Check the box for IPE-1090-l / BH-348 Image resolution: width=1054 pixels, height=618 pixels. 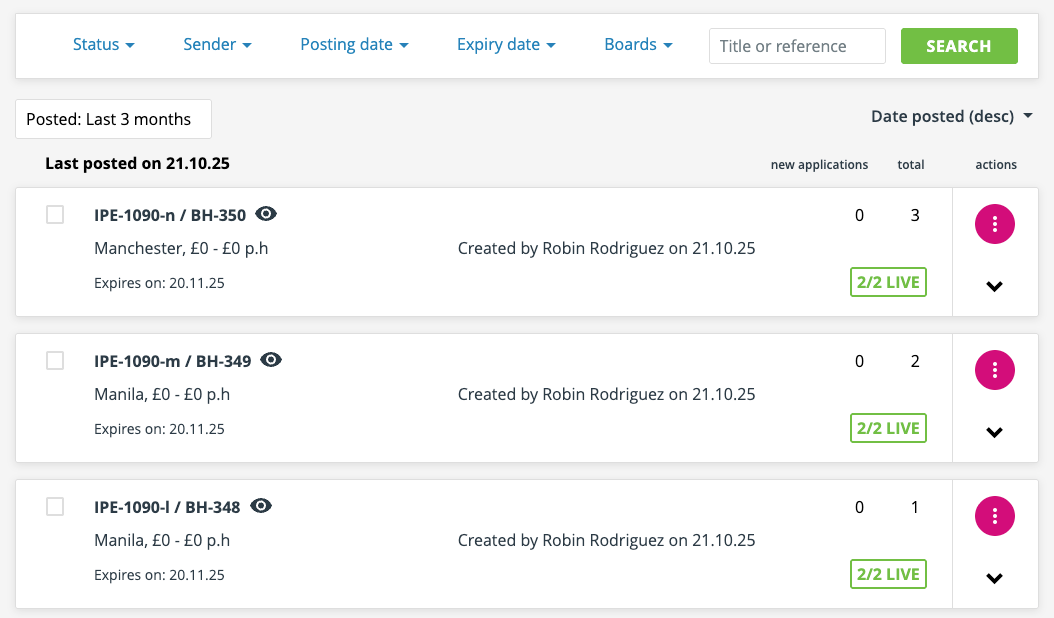(55, 507)
